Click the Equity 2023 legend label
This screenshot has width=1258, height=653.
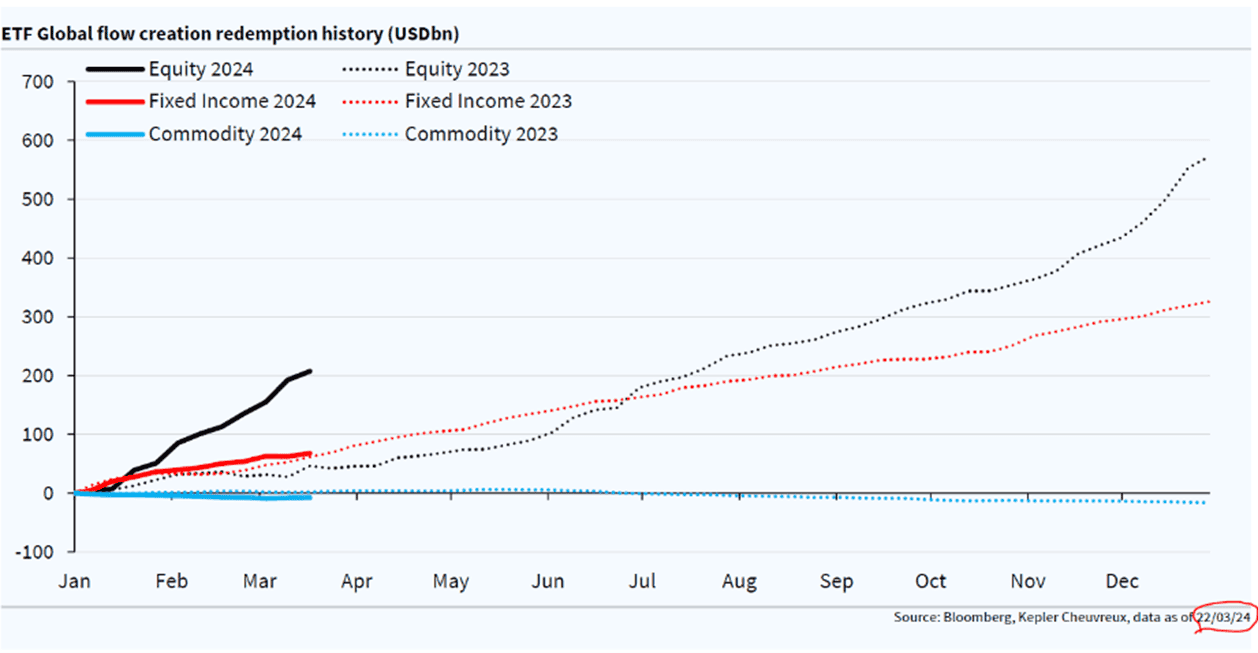point(457,69)
